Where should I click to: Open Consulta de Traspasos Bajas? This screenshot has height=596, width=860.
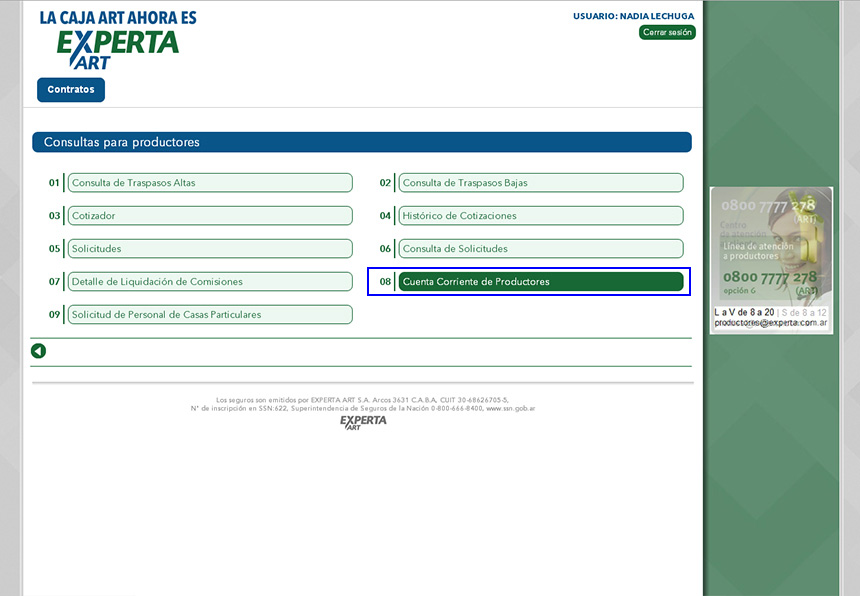541,183
